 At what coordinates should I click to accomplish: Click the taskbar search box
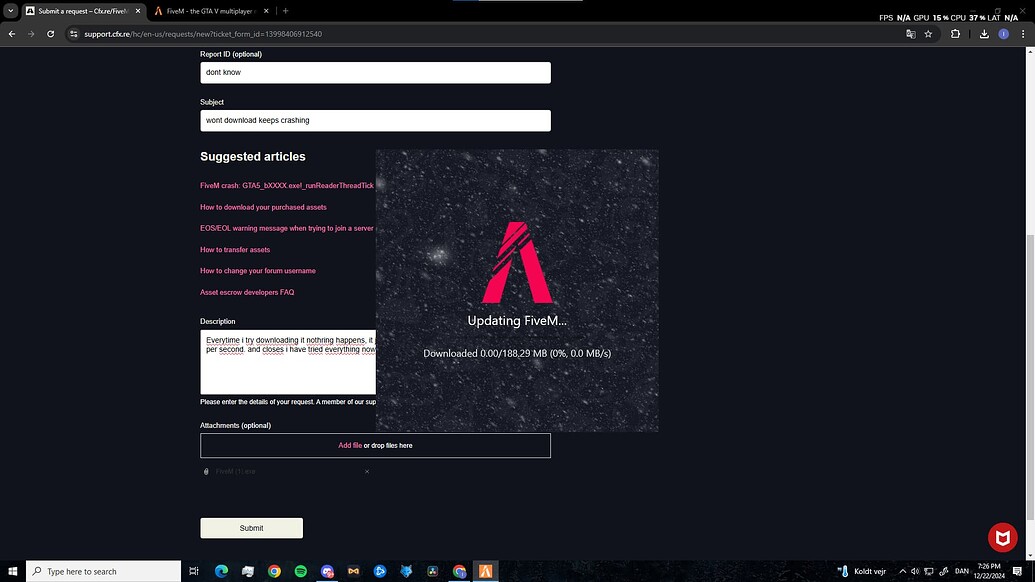[104, 571]
